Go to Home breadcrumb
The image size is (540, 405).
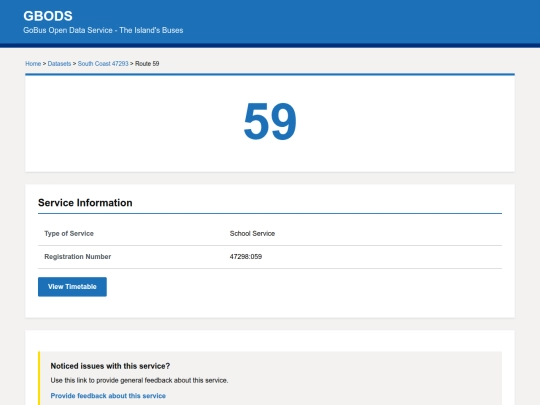[33, 64]
